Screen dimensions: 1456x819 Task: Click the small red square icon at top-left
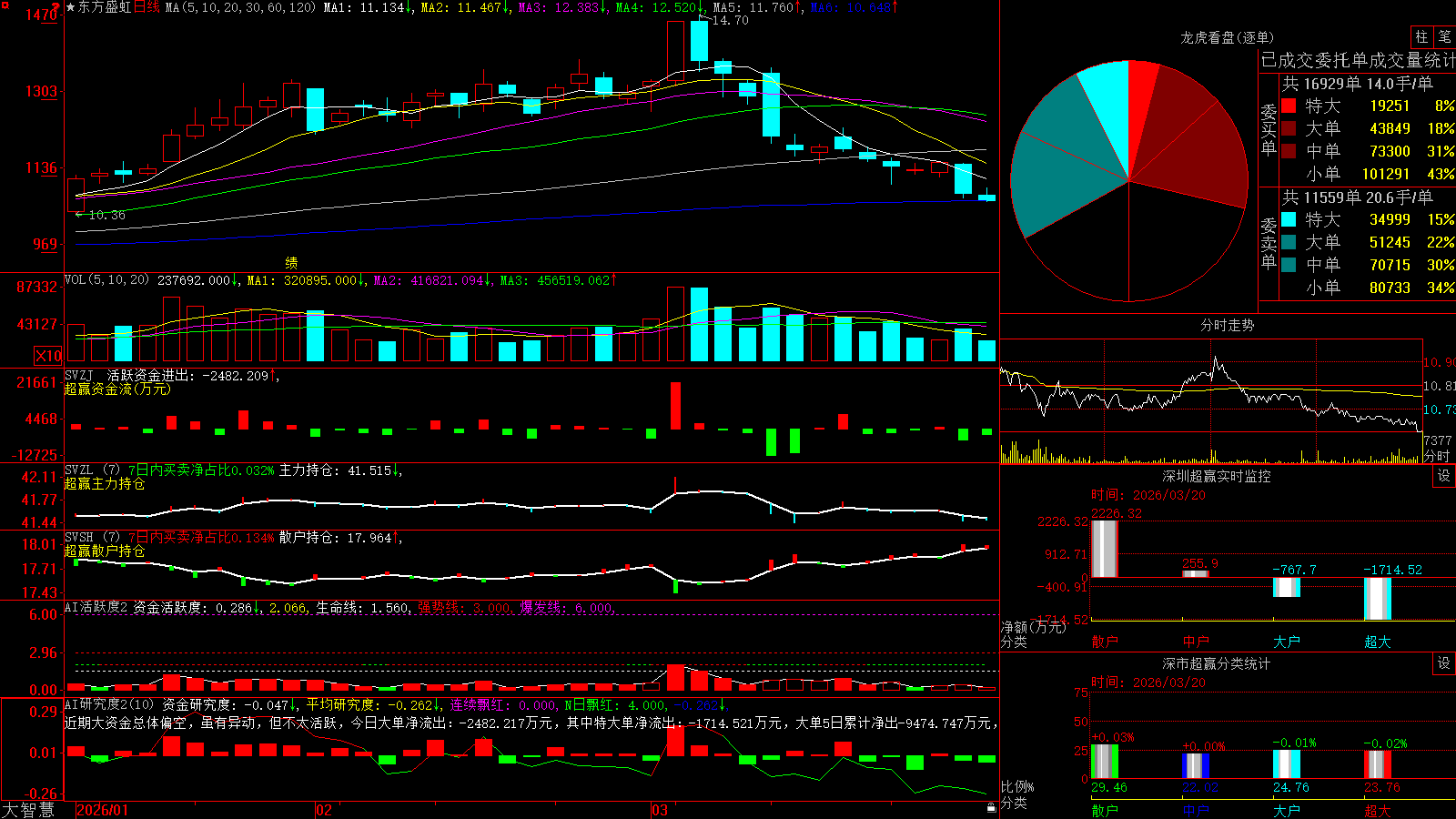[x=5, y=5]
